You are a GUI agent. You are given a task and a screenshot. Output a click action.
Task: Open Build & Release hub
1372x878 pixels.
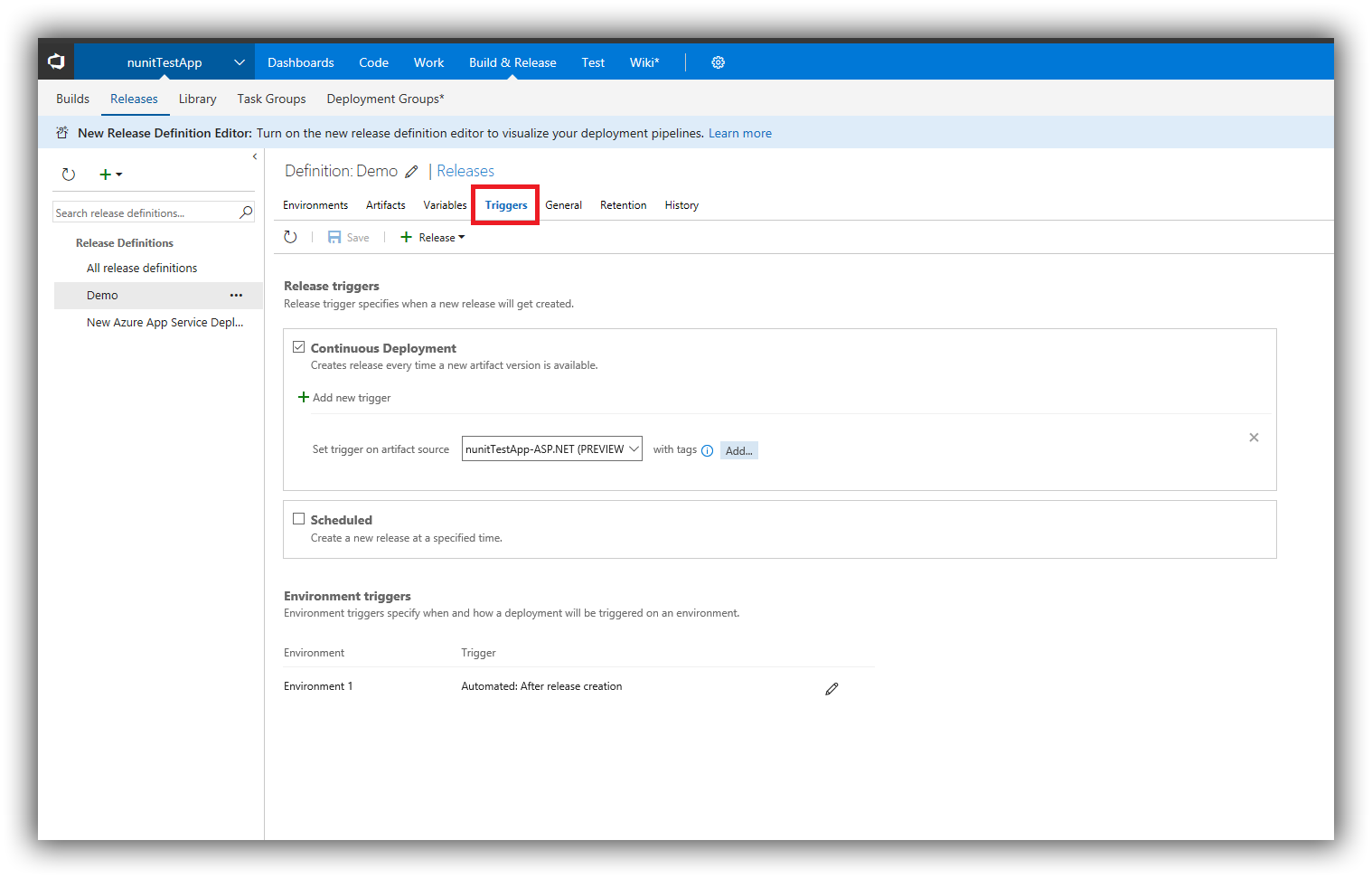click(x=512, y=62)
